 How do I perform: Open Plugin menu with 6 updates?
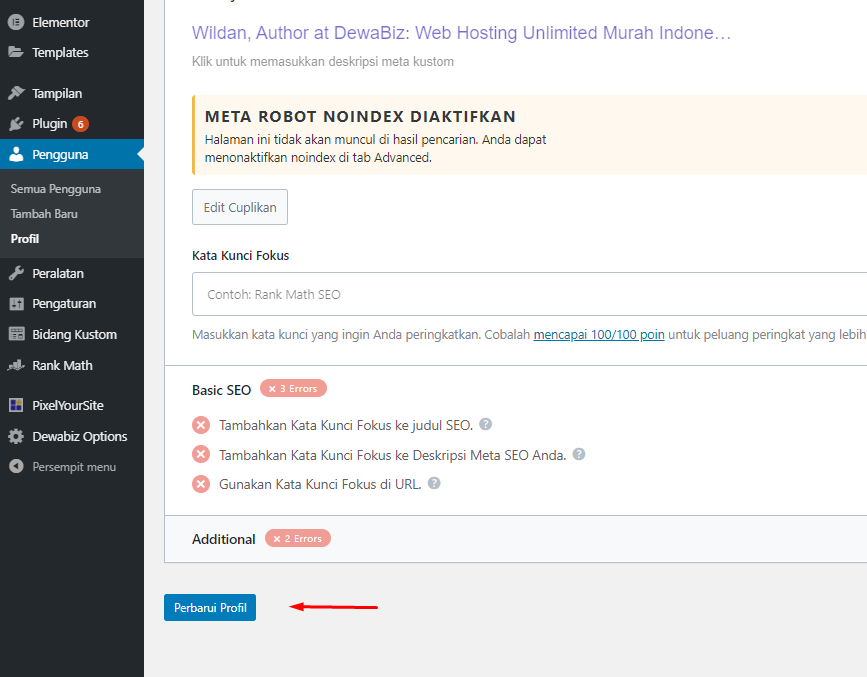coord(50,124)
